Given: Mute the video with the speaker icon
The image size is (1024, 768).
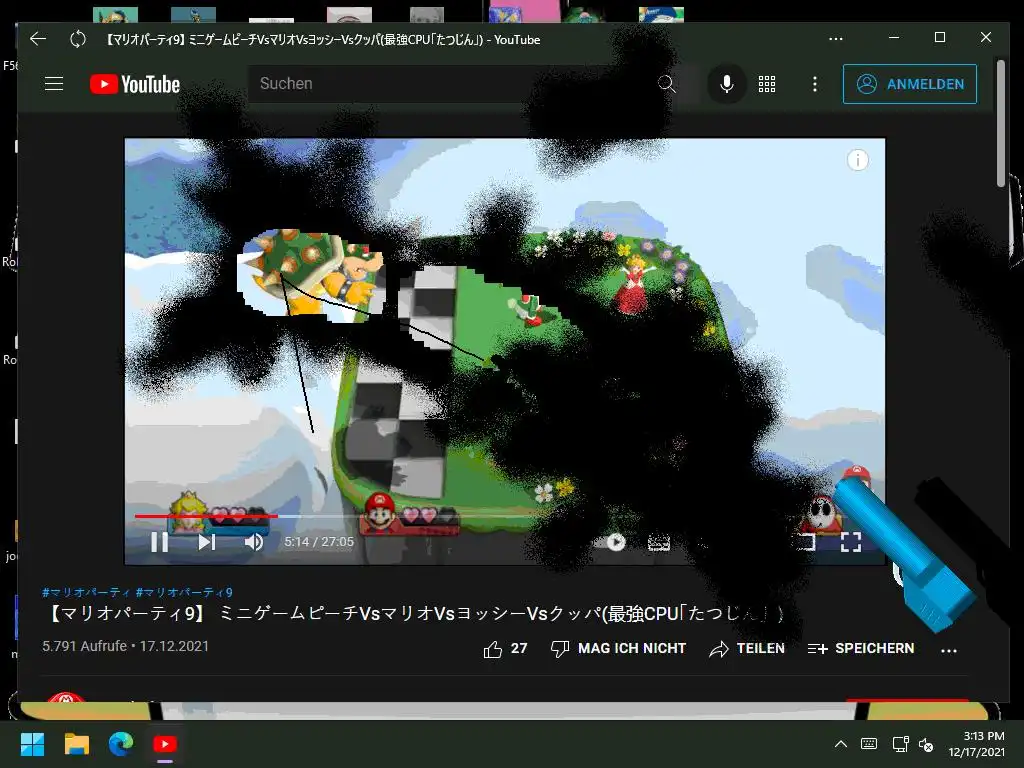Looking at the screenshot, I should [254, 542].
